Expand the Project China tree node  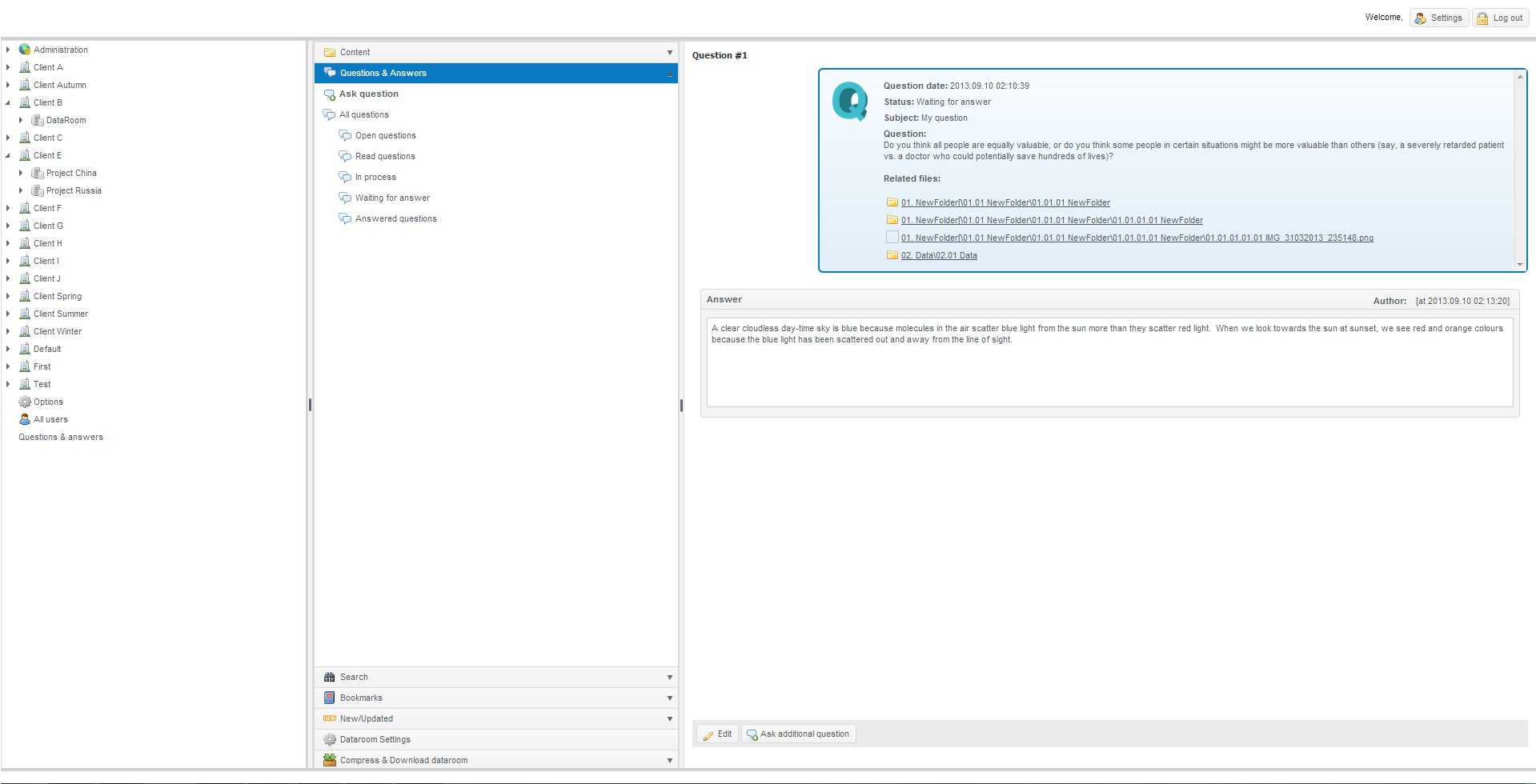click(21, 173)
